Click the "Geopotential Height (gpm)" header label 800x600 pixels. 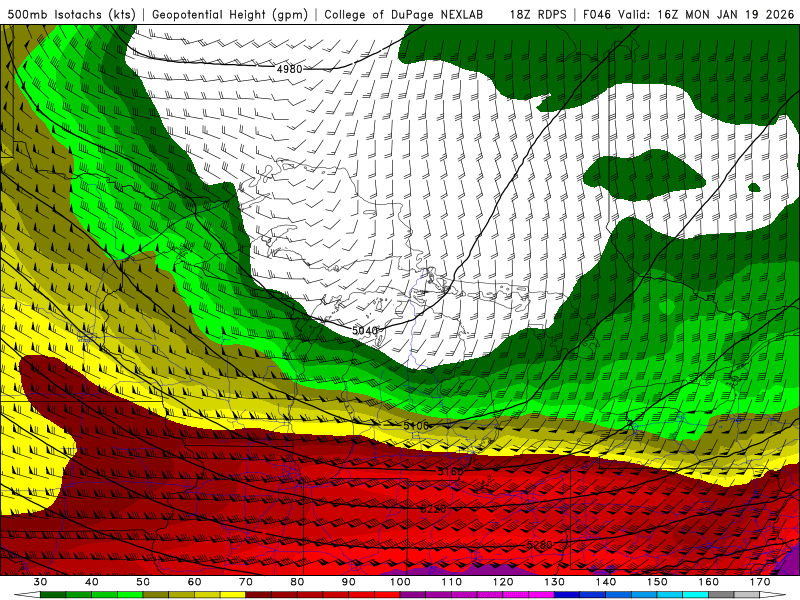coord(230,15)
